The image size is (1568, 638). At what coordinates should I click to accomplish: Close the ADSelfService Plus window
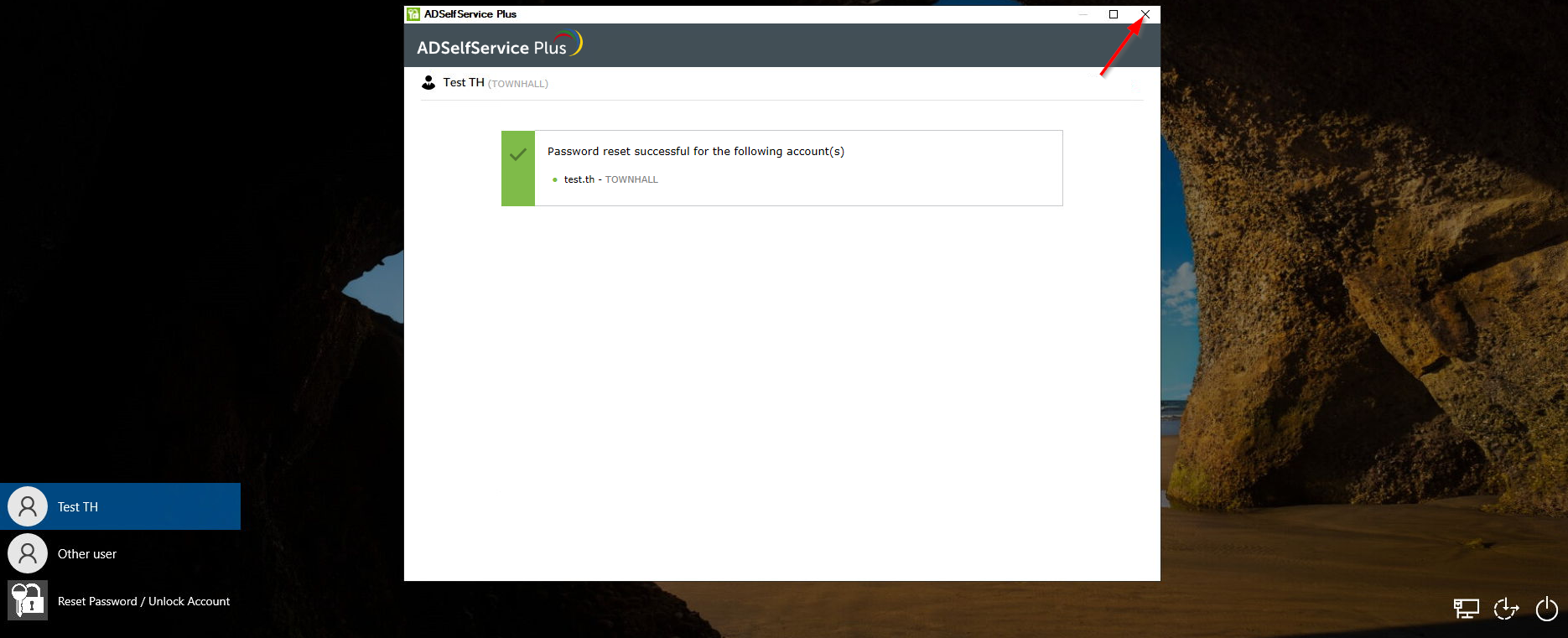[x=1145, y=14]
